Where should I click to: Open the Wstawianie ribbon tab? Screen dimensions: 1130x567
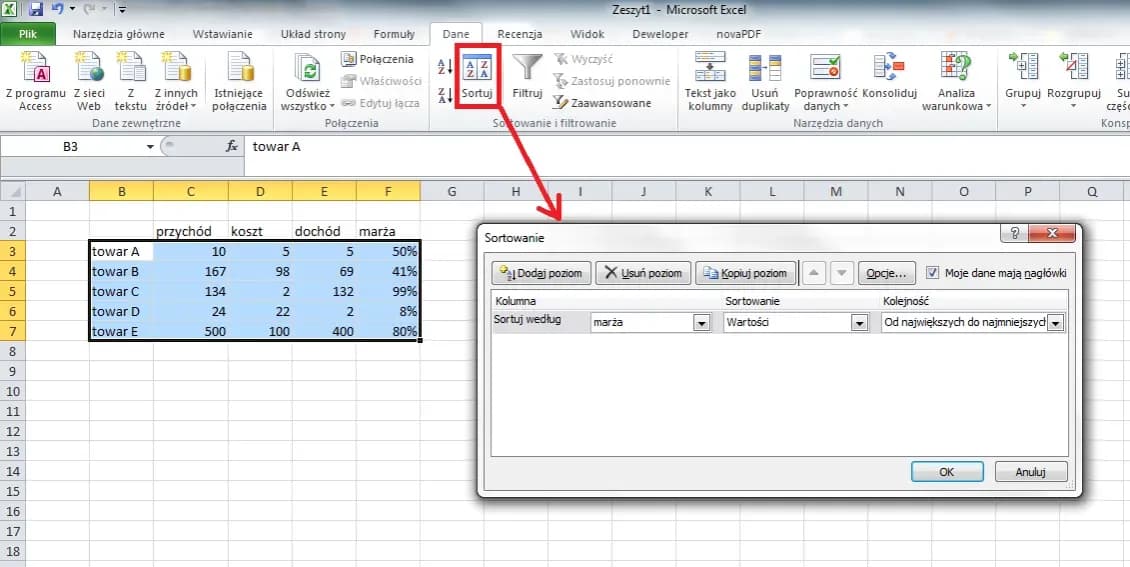[222, 34]
